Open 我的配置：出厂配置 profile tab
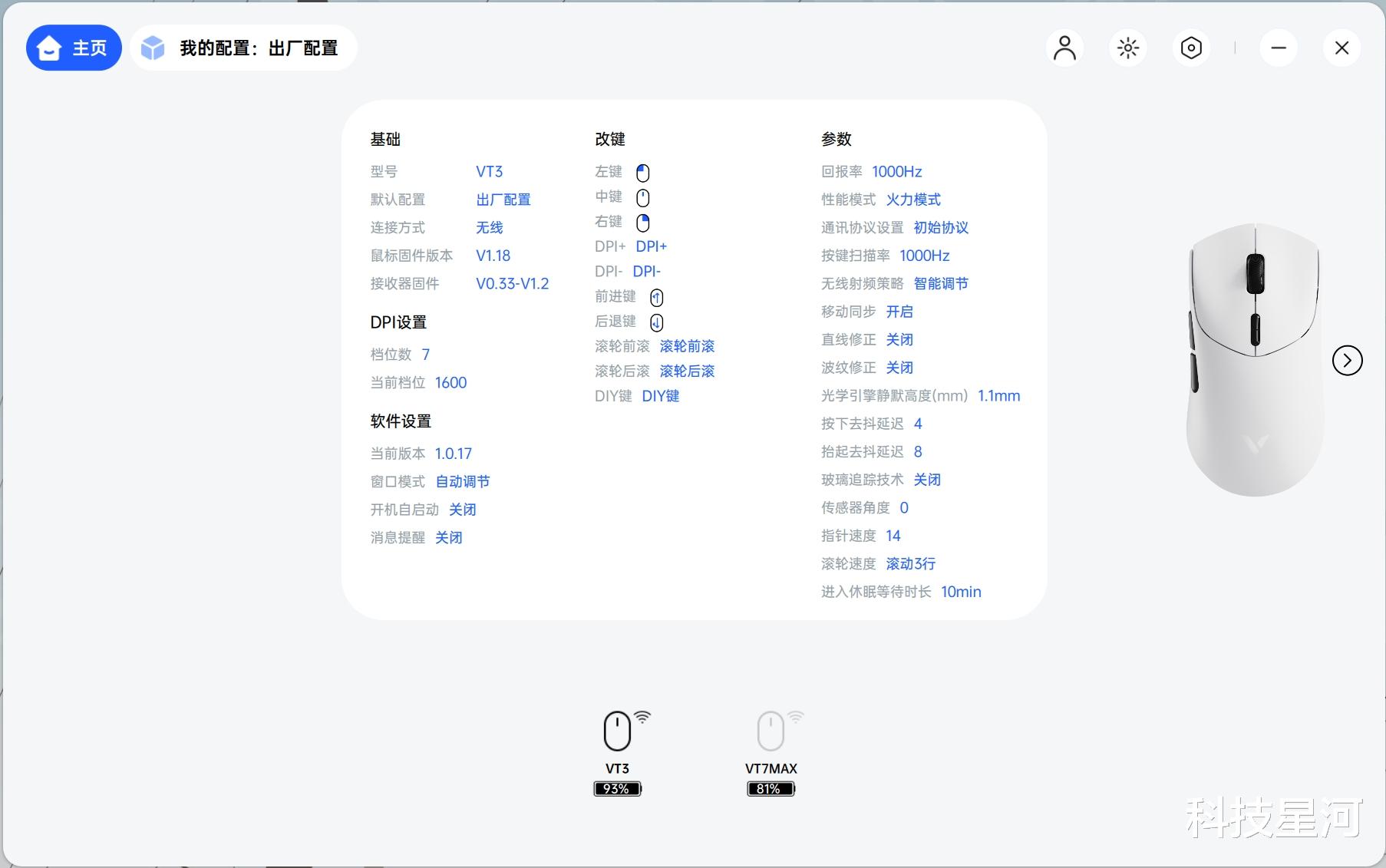Image resolution: width=1386 pixels, height=868 pixels. point(244,48)
